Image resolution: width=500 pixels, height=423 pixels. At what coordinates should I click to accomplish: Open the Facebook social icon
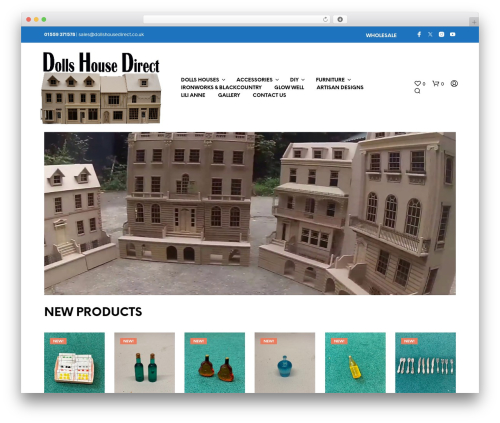coord(419,34)
